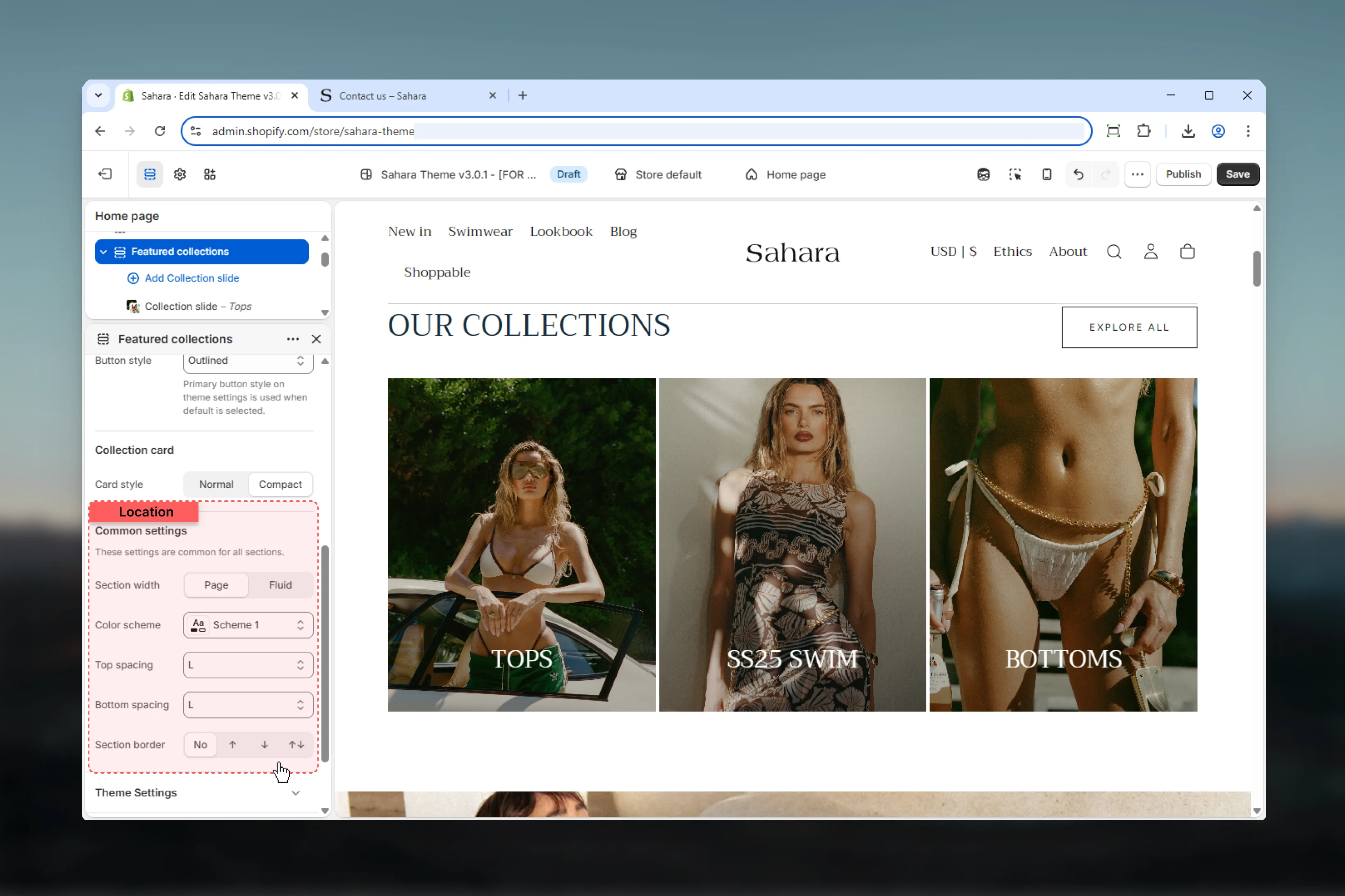
Task: Open the About link in header
Action: tap(1067, 251)
